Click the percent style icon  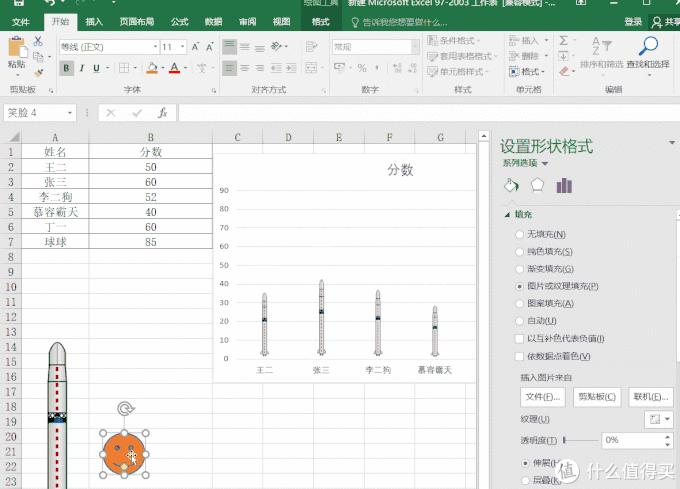coord(362,68)
